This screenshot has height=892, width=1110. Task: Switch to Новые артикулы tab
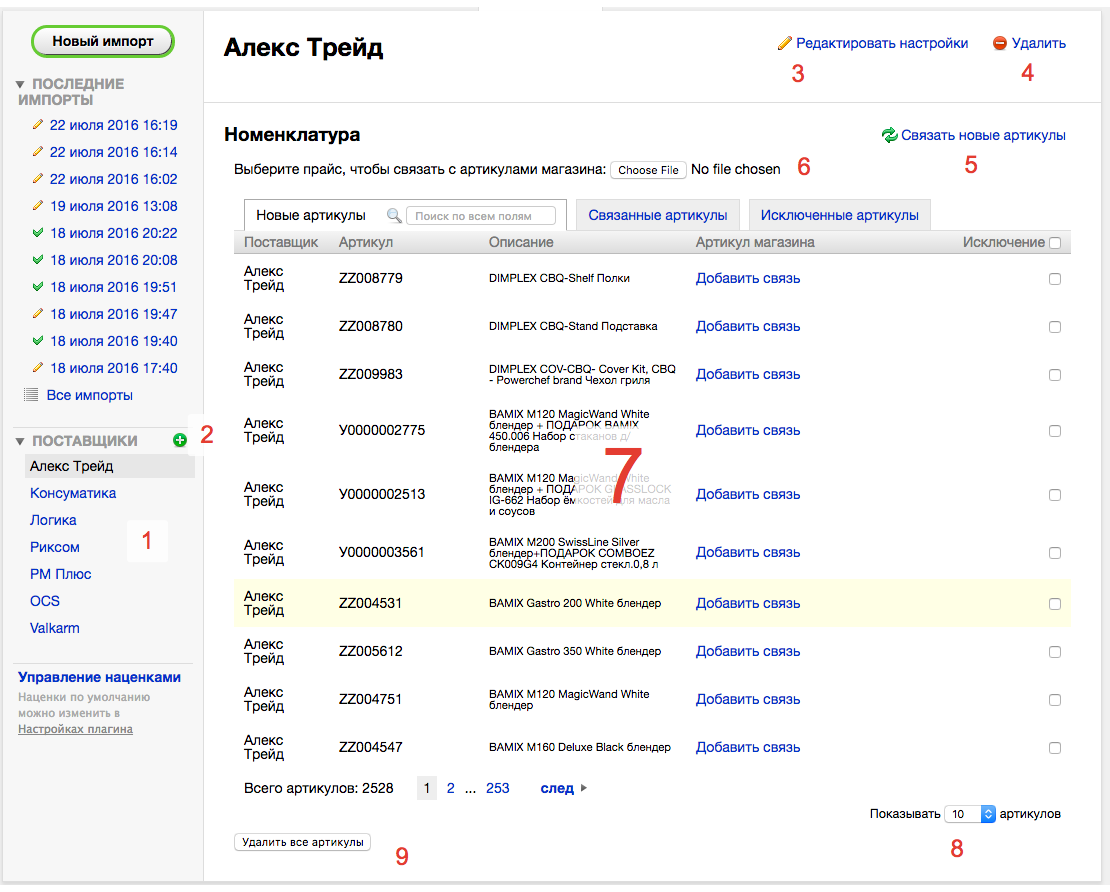[311, 215]
